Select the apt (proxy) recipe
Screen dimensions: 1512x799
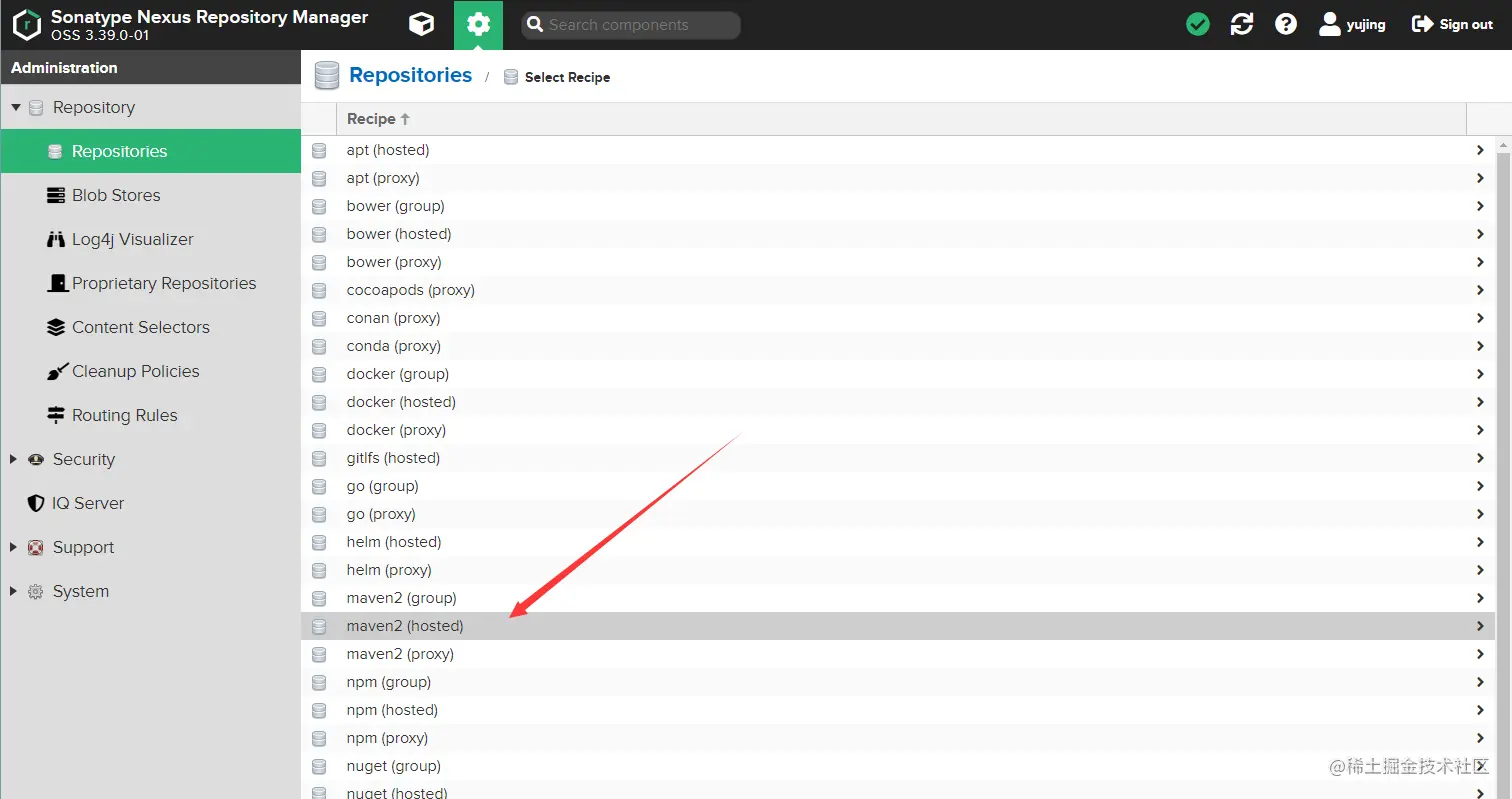(898, 178)
